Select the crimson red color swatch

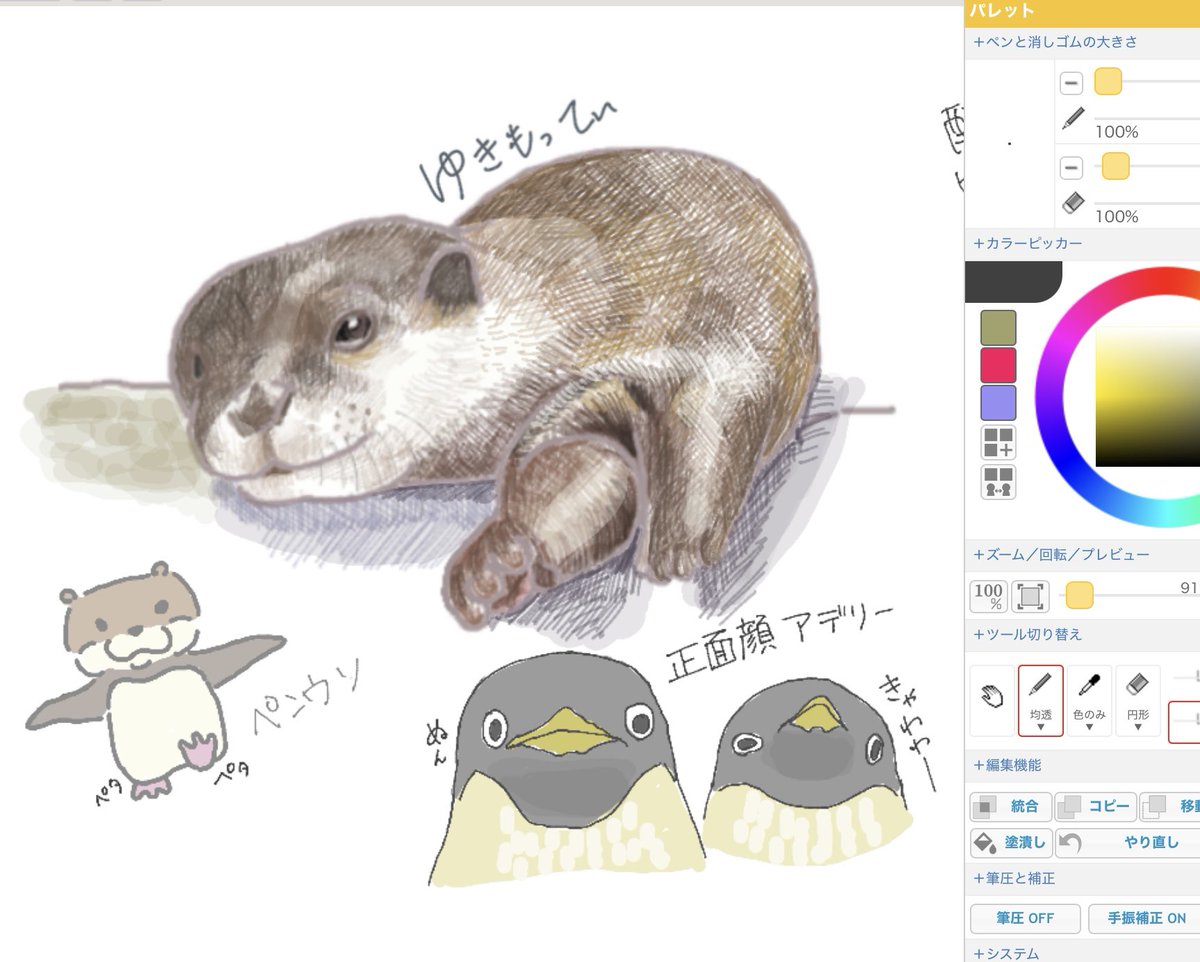pyautogui.click(x=998, y=365)
